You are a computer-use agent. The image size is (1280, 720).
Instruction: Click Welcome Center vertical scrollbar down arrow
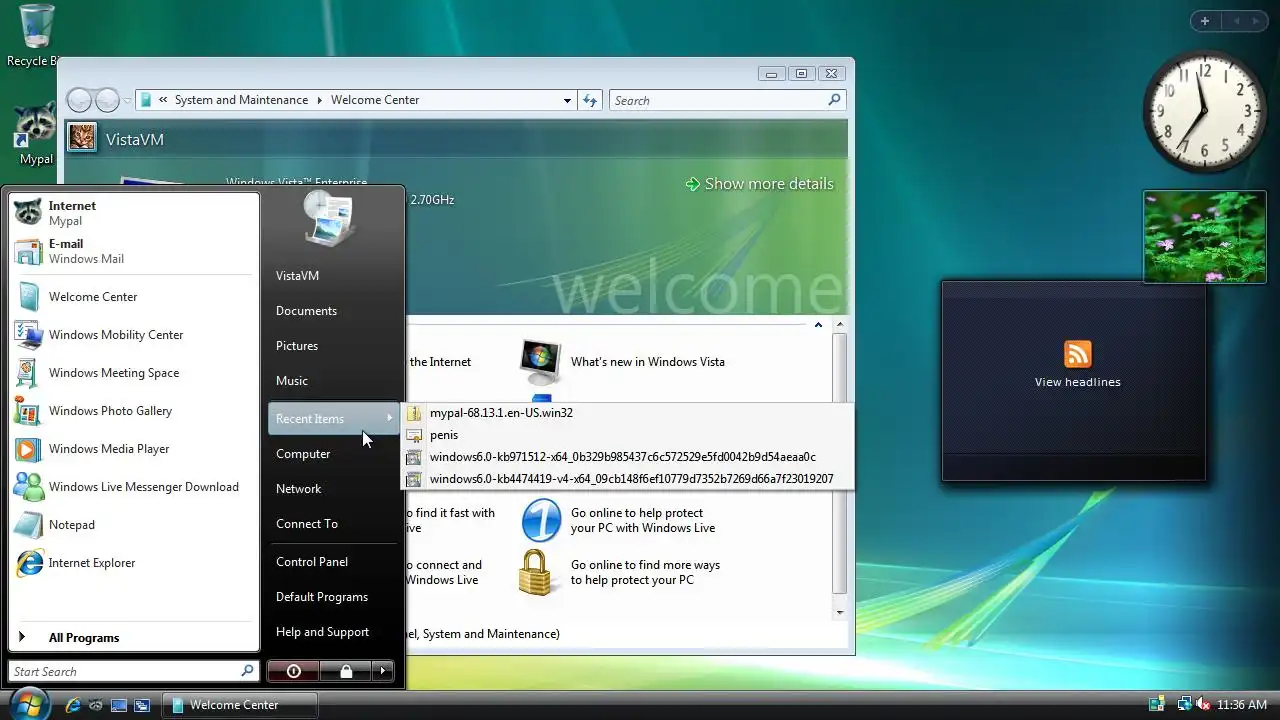pos(840,612)
